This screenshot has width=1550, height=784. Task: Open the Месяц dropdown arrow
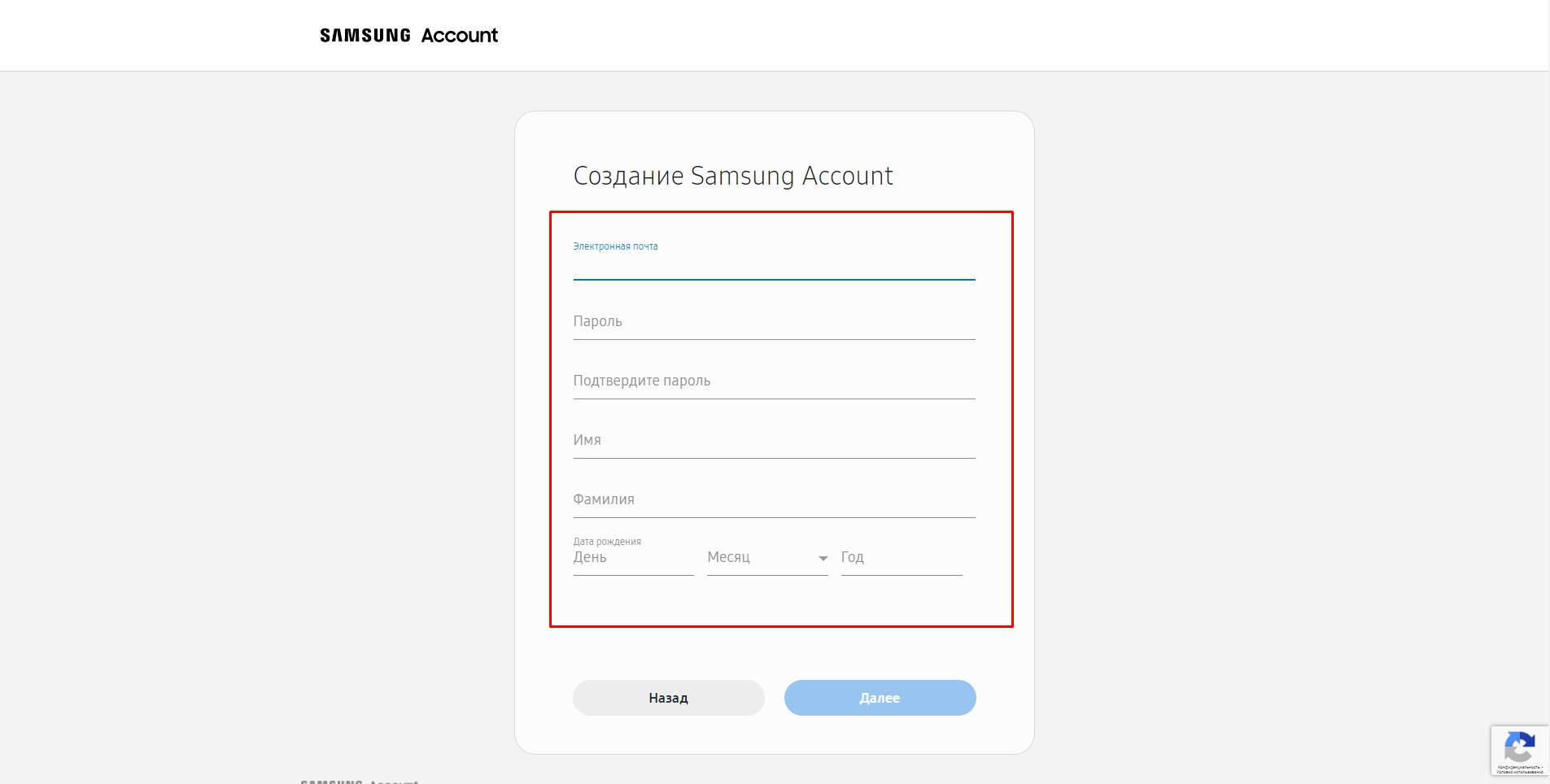(x=823, y=558)
